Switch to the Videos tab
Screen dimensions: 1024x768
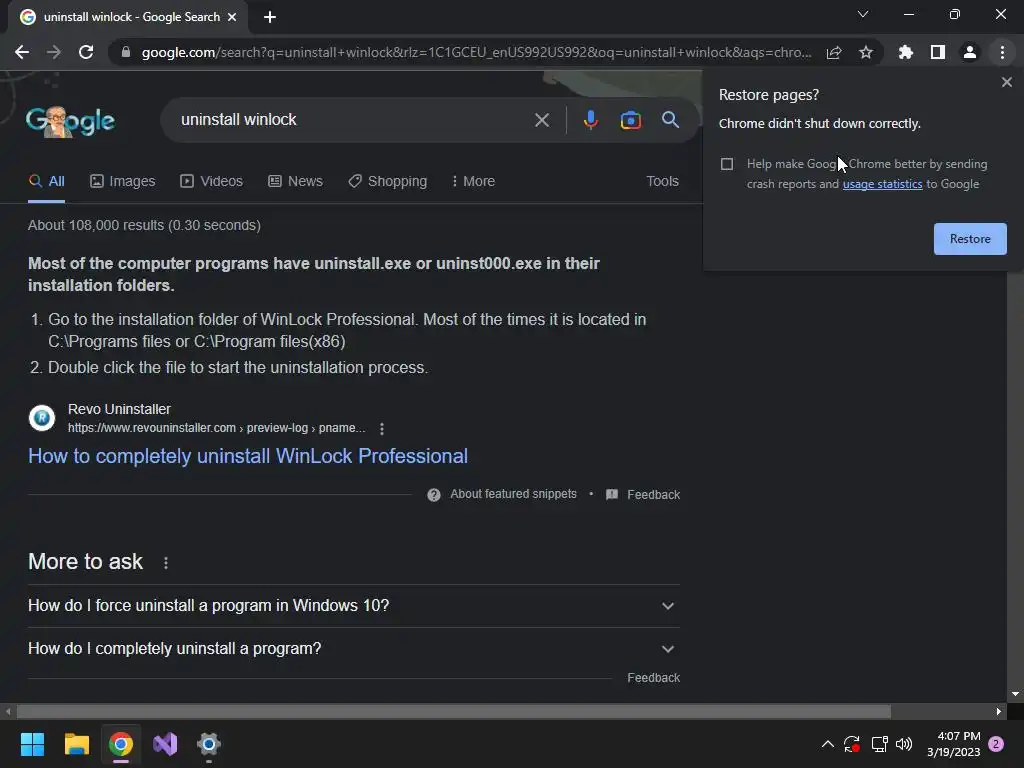[x=212, y=181]
